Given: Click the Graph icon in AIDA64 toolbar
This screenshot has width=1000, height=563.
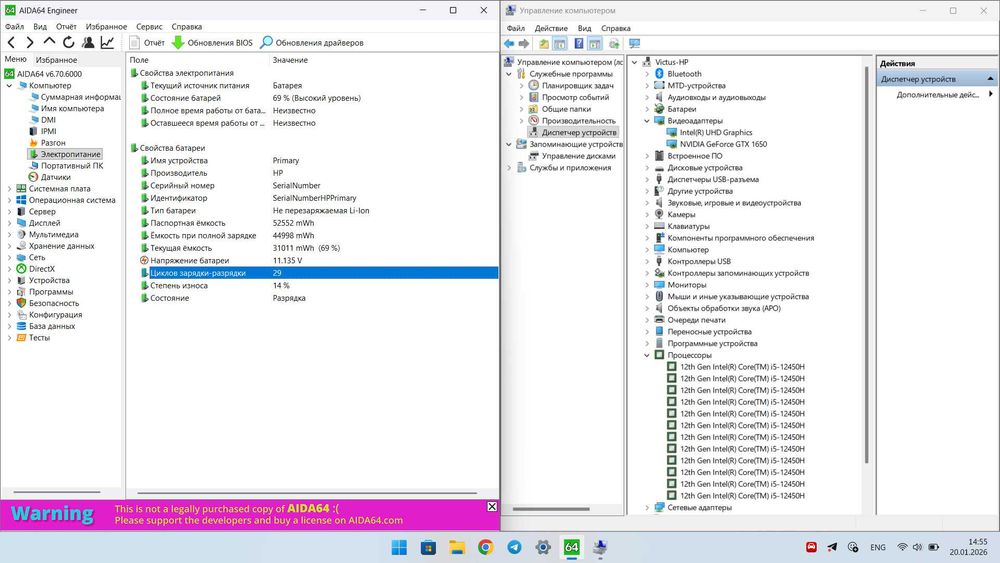Looking at the screenshot, I should [107, 43].
